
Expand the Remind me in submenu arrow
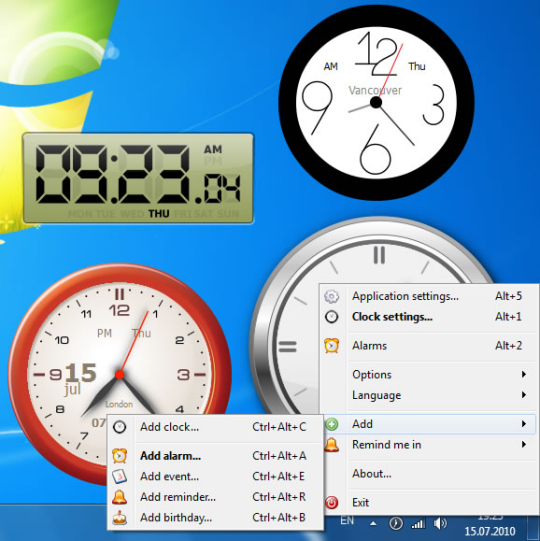click(524, 444)
